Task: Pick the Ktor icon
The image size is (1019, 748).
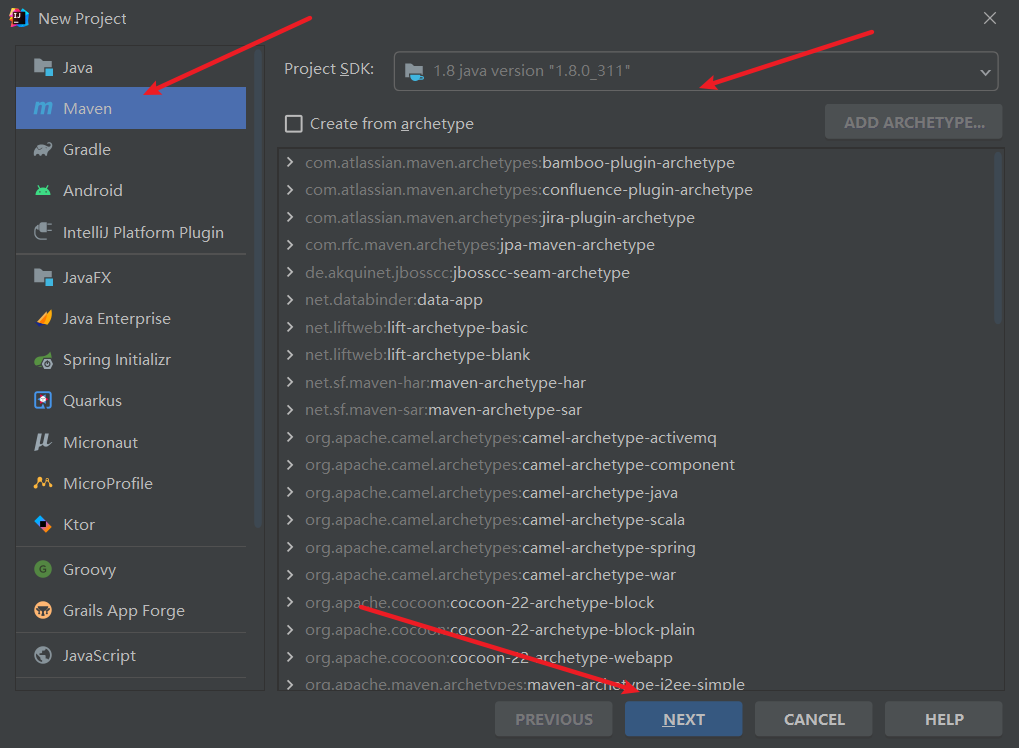Action: (x=43, y=524)
